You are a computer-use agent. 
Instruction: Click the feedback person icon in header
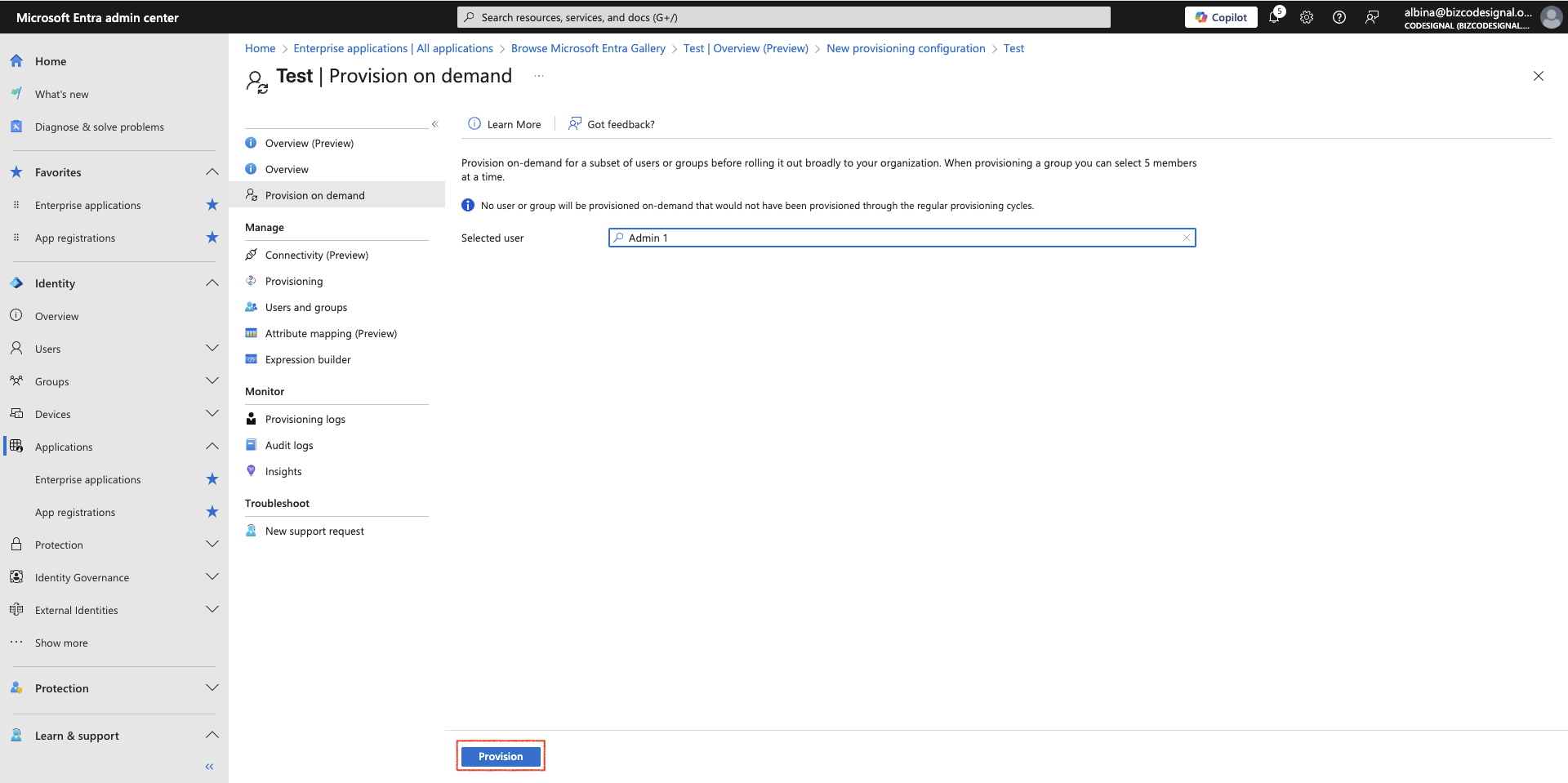tap(1372, 17)
